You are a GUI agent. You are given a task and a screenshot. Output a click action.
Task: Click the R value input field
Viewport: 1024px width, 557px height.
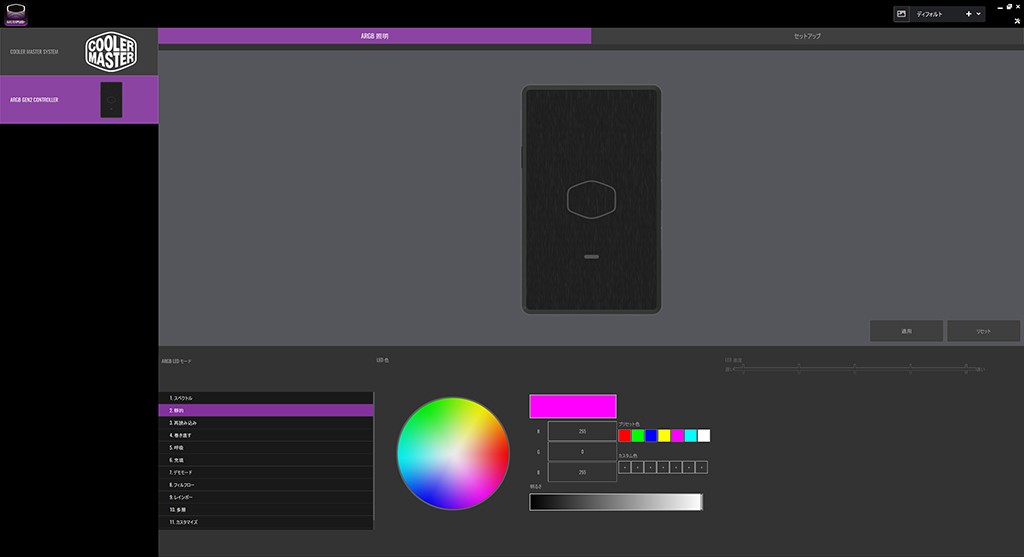click(x=581, y=431)
